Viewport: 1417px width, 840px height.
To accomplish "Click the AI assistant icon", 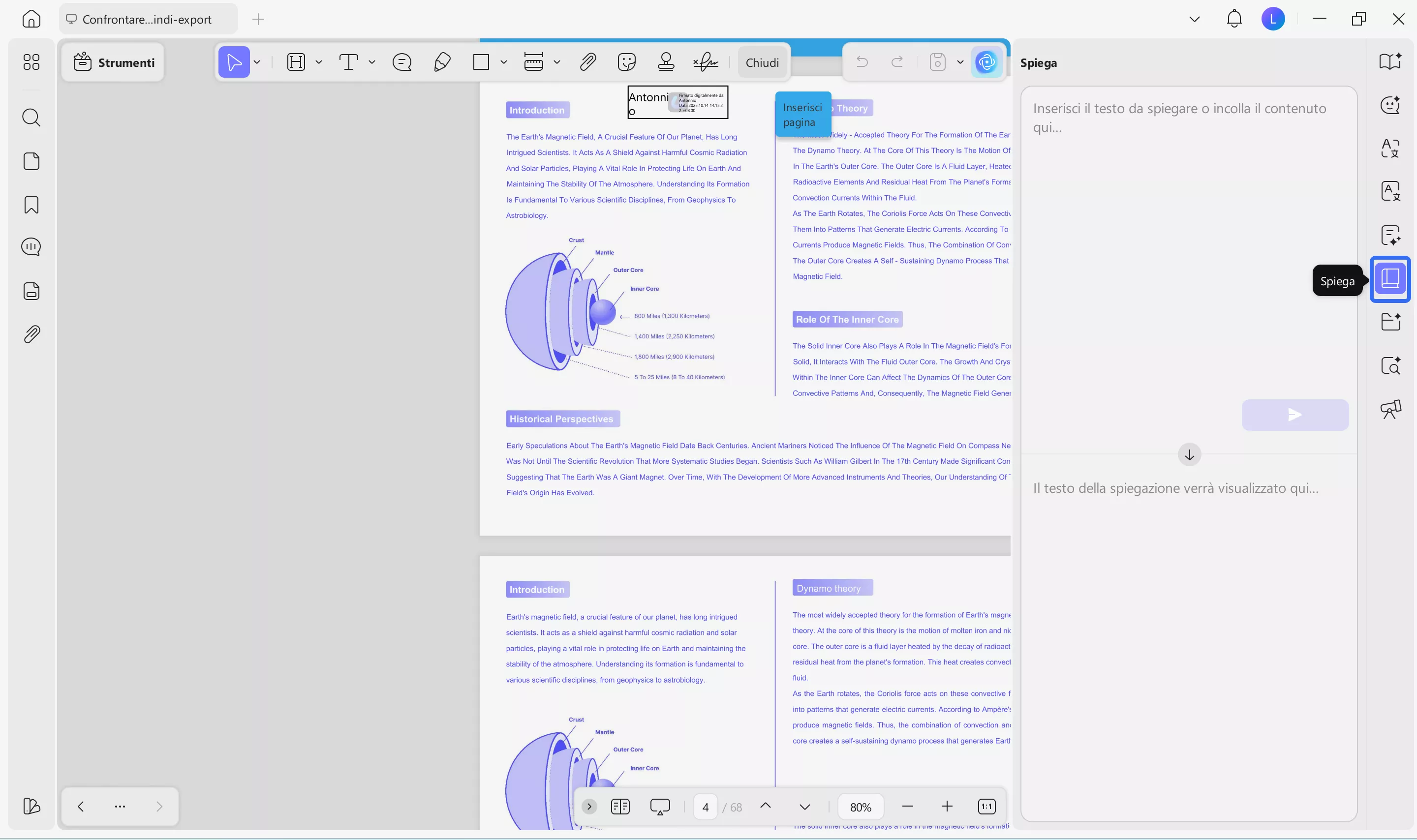I will coord(986,61).
